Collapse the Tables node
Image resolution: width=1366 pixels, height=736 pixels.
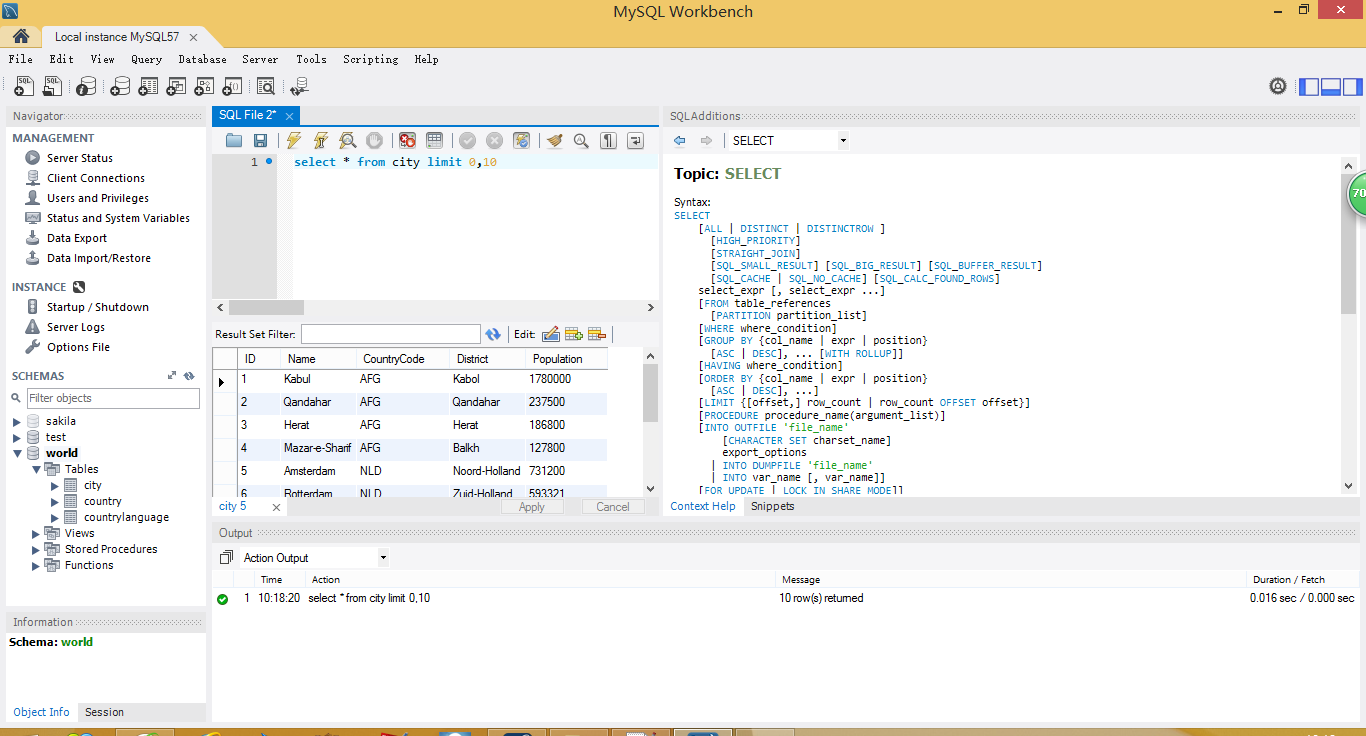coord(36,469)
